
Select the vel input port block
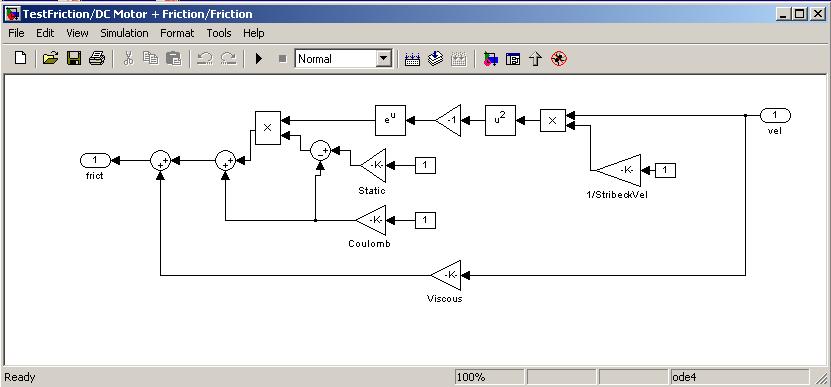click(x=775, y=115)
